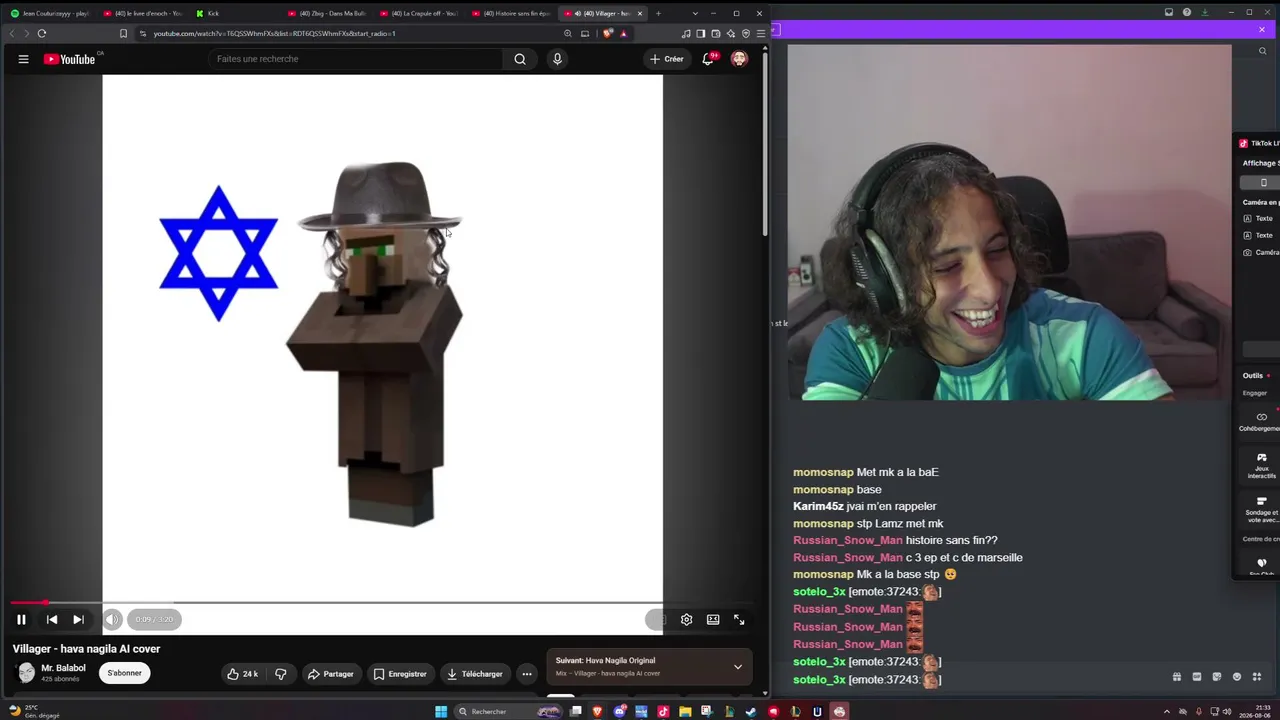This screenshot has height=720, width=1280.
Task: Bookmark this page in the browser
Action: pos(123,33)
